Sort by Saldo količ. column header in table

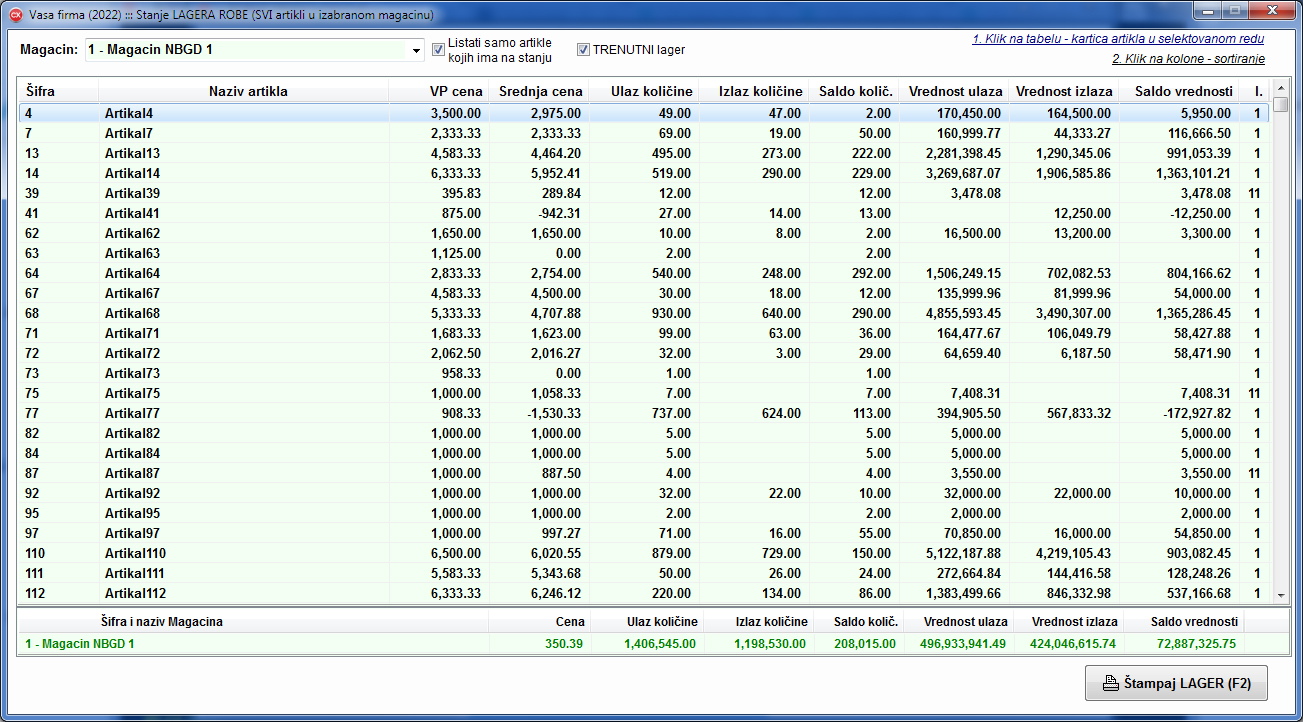click(853, 91)
